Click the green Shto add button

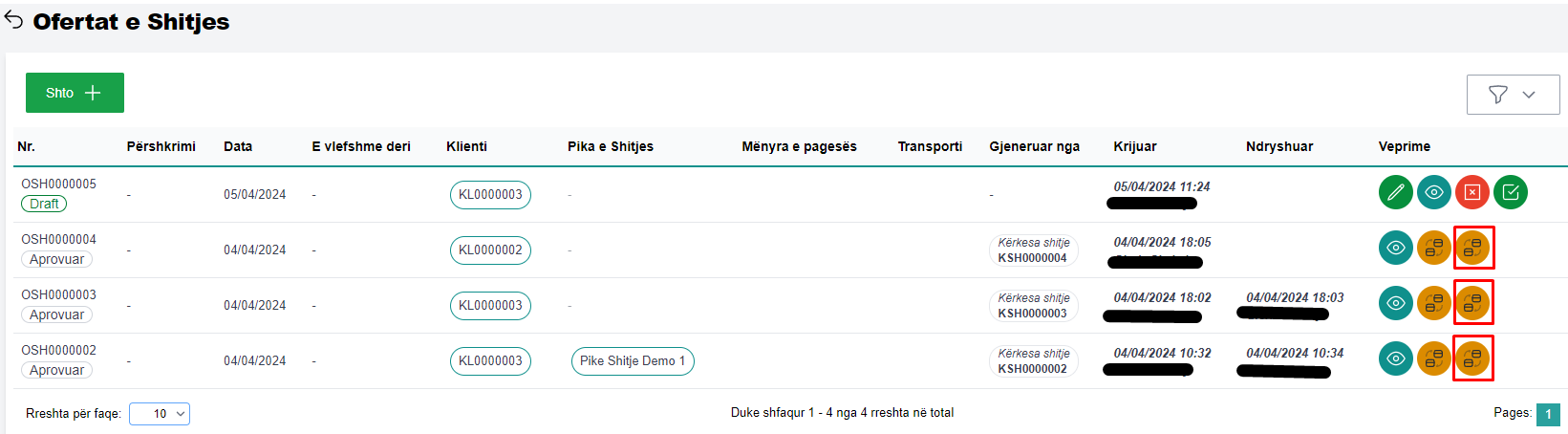pyautogui.click(x=75, y=93)
